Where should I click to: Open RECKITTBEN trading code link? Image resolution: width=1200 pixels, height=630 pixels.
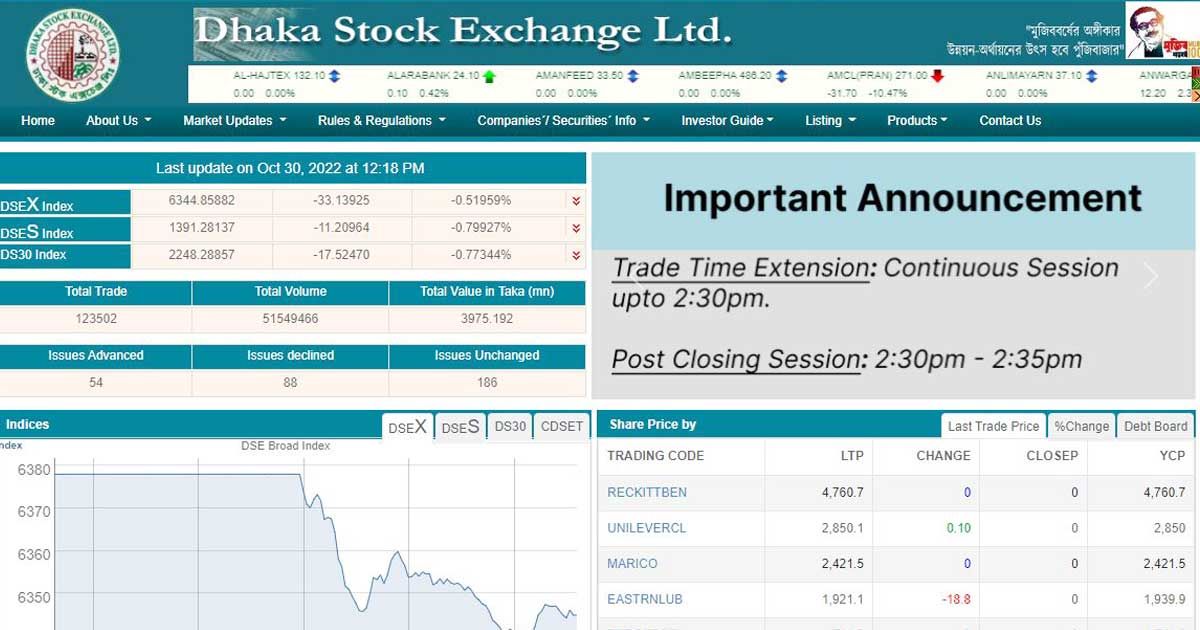(647, 492)
